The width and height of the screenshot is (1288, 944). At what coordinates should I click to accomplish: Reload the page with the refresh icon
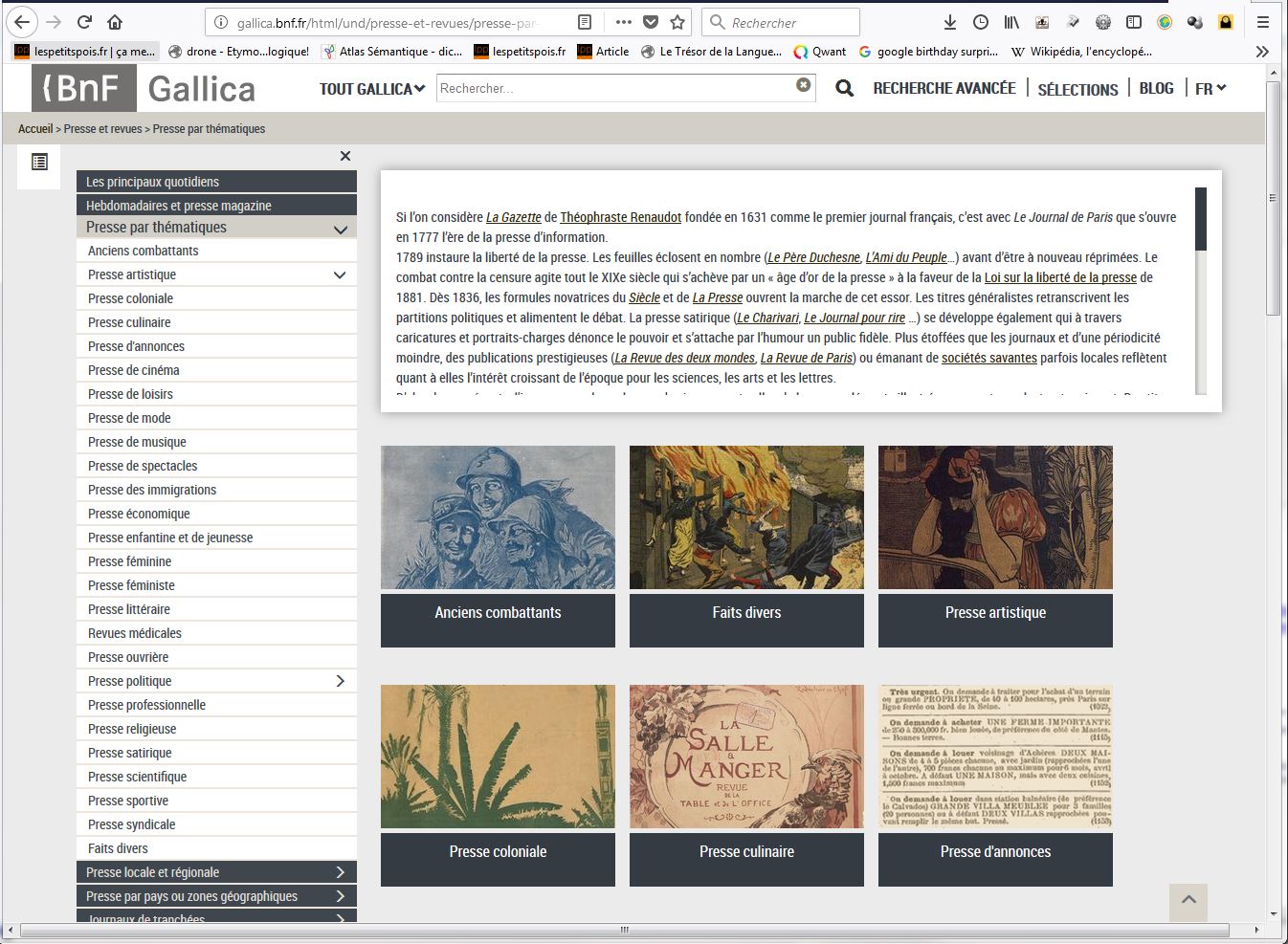coord(84,22)
